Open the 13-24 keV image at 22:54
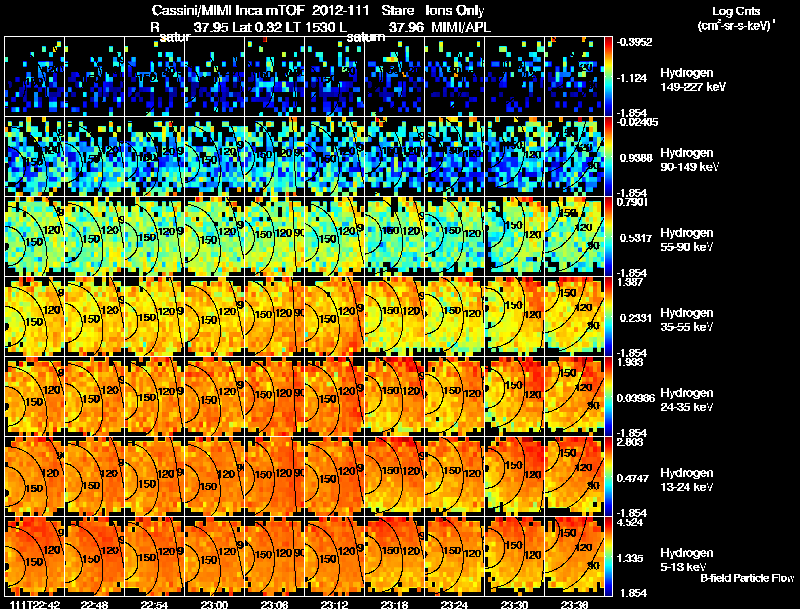800x609 pixels. pyautogui.click(x=155, y=477)
